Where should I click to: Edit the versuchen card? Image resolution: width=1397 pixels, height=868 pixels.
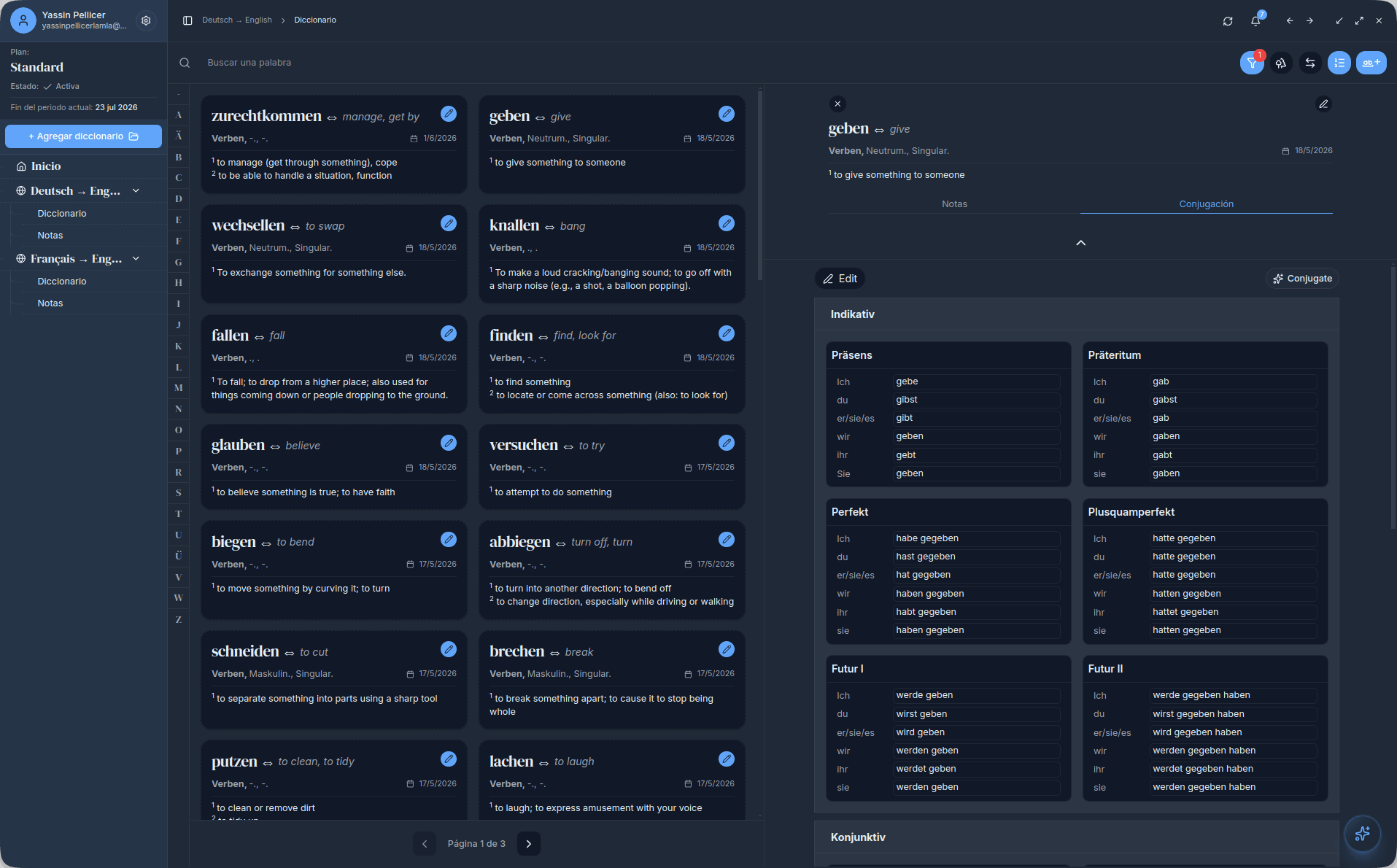point(727,443)
